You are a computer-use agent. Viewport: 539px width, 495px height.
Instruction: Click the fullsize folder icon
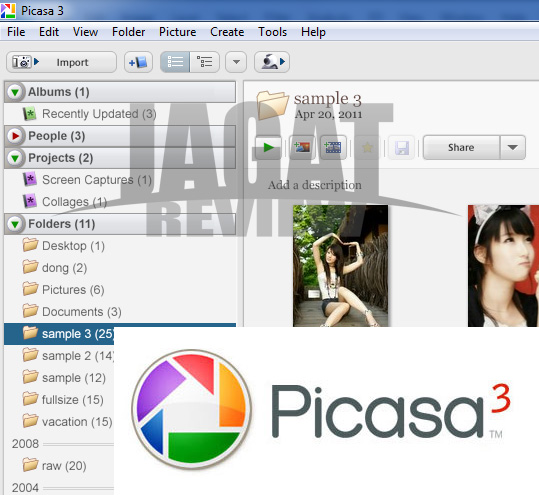30,399
